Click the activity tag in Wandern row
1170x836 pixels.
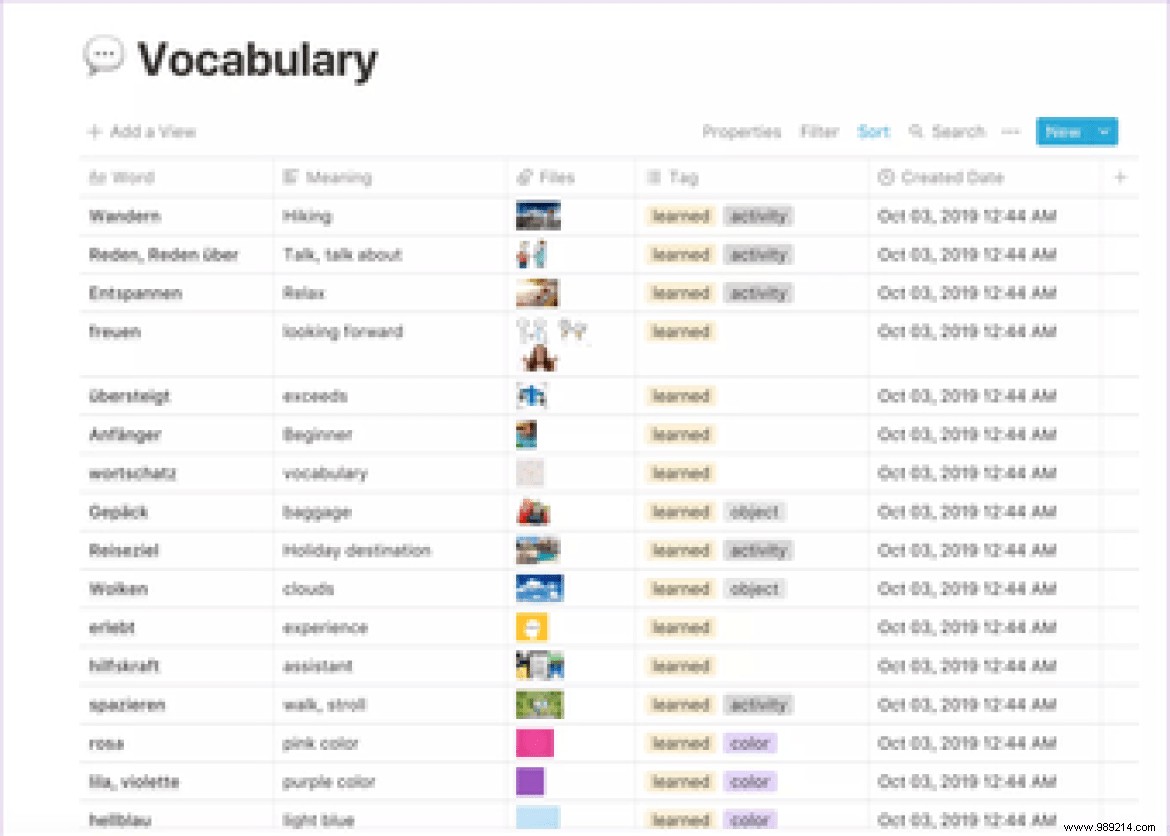pos(758,216)
